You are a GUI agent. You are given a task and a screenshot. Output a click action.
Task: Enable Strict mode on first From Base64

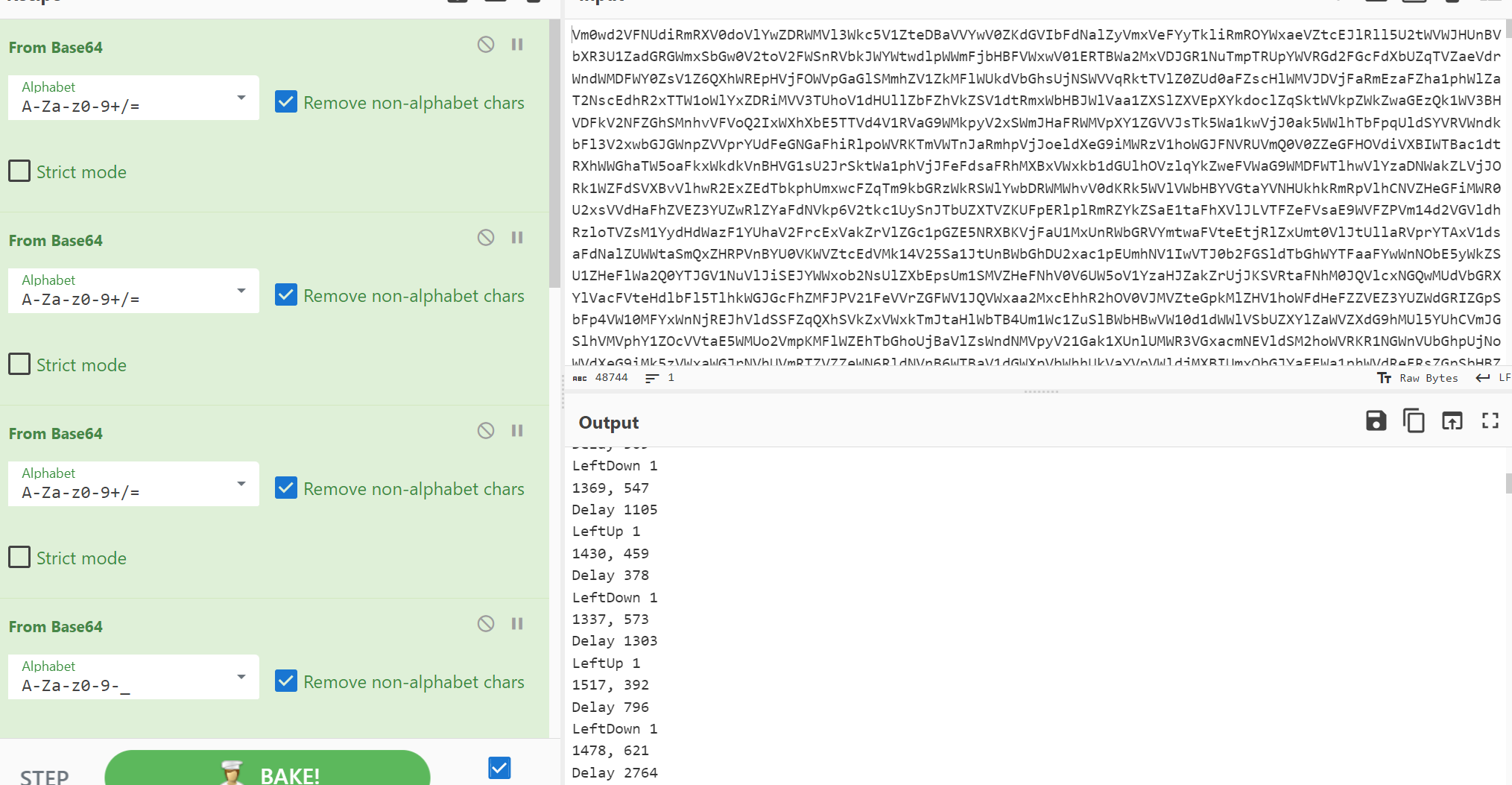[19, 171]
